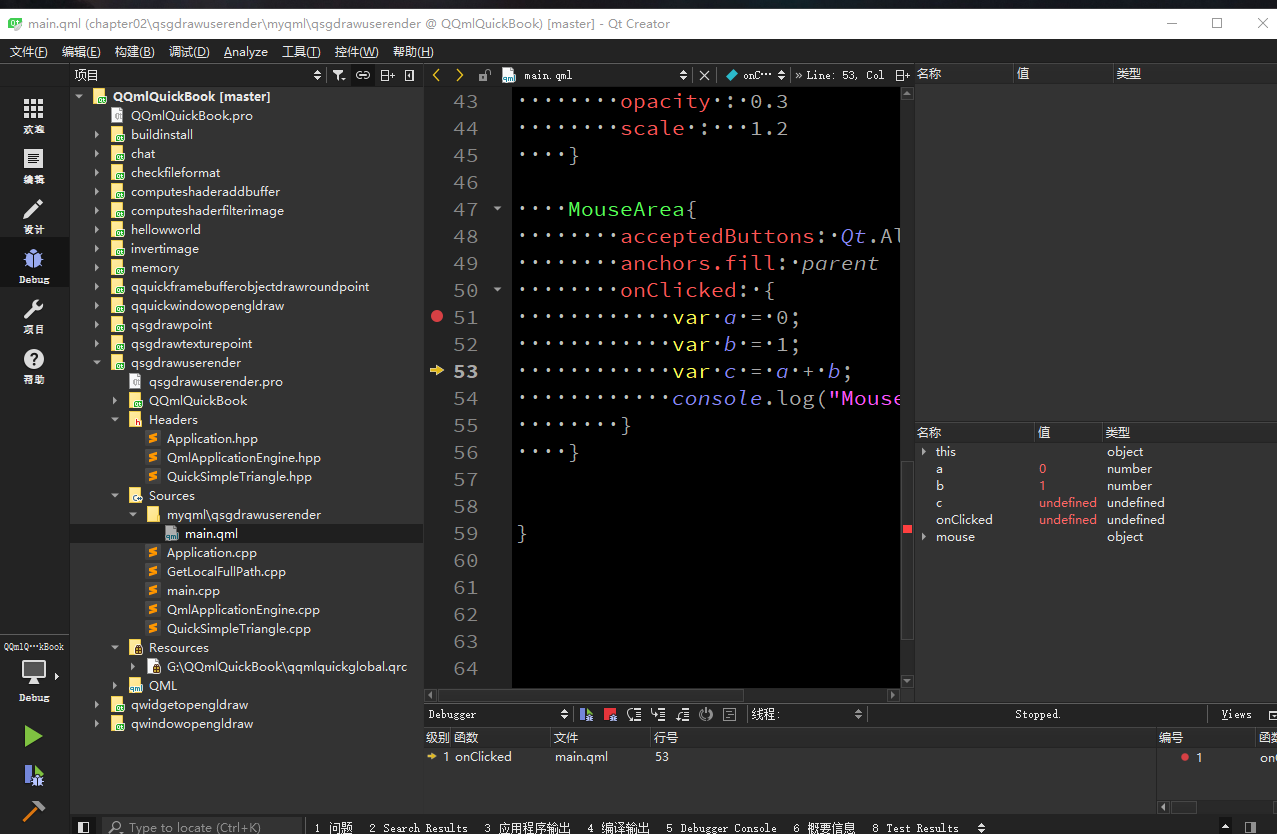This screenshot has width=1277, height=834.
Task: Build the project with the hammer icon
Action: pyautogui.click(x=33, y=811)
